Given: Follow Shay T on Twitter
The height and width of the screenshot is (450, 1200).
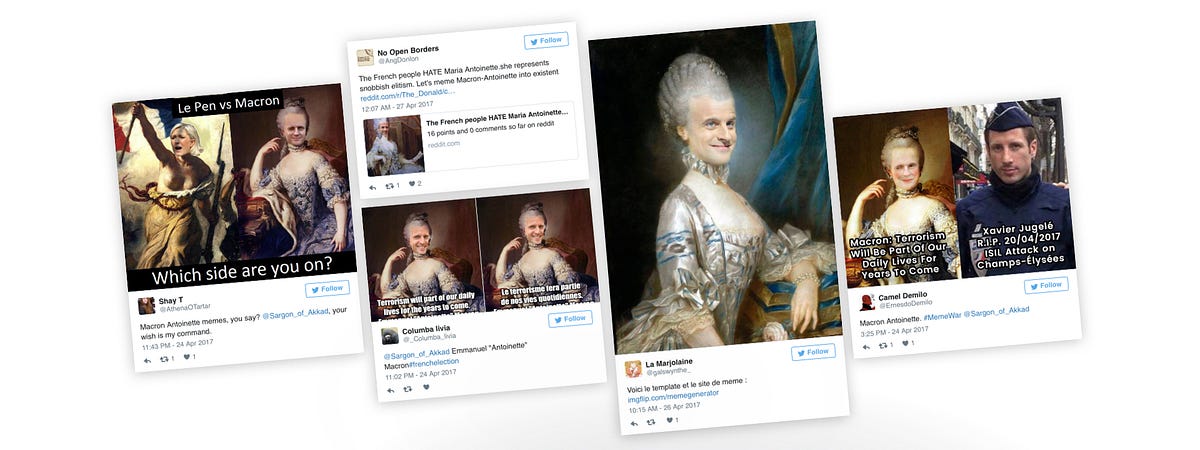Looking at the screenshot, I should [327, 288].
